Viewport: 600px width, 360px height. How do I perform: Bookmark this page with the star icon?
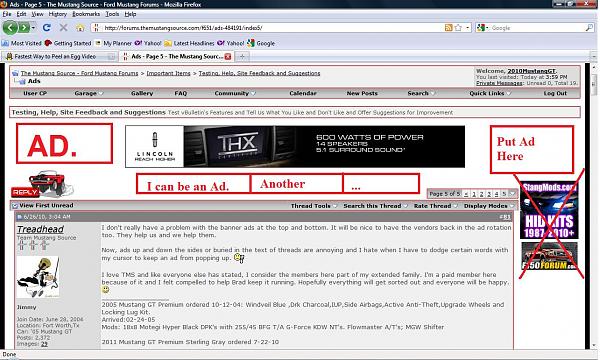click(x=458, y=28)
